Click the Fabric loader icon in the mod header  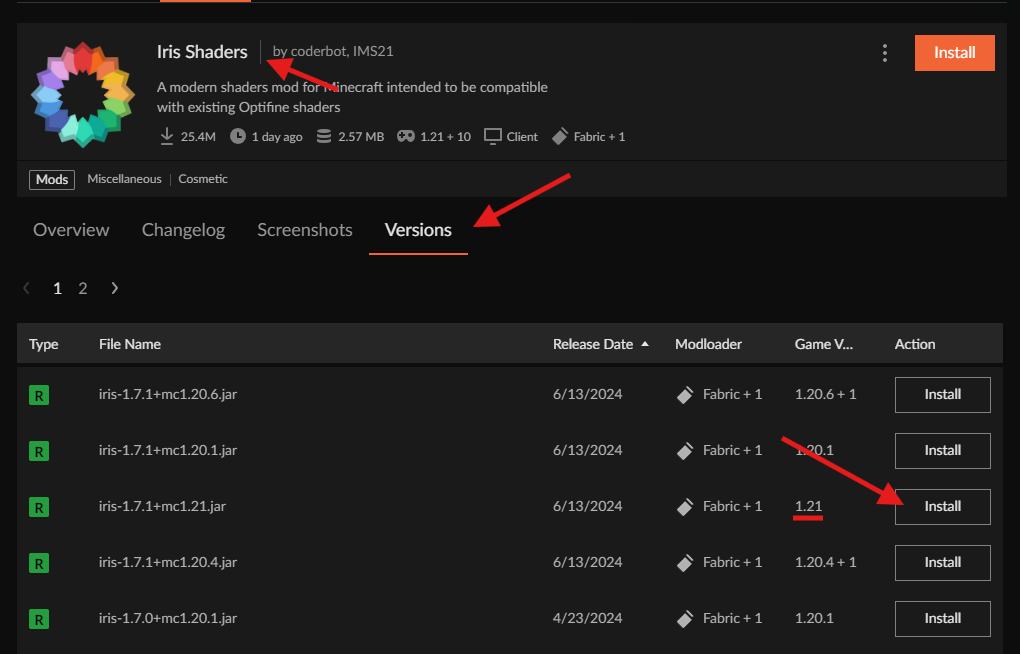pos(560,136)
